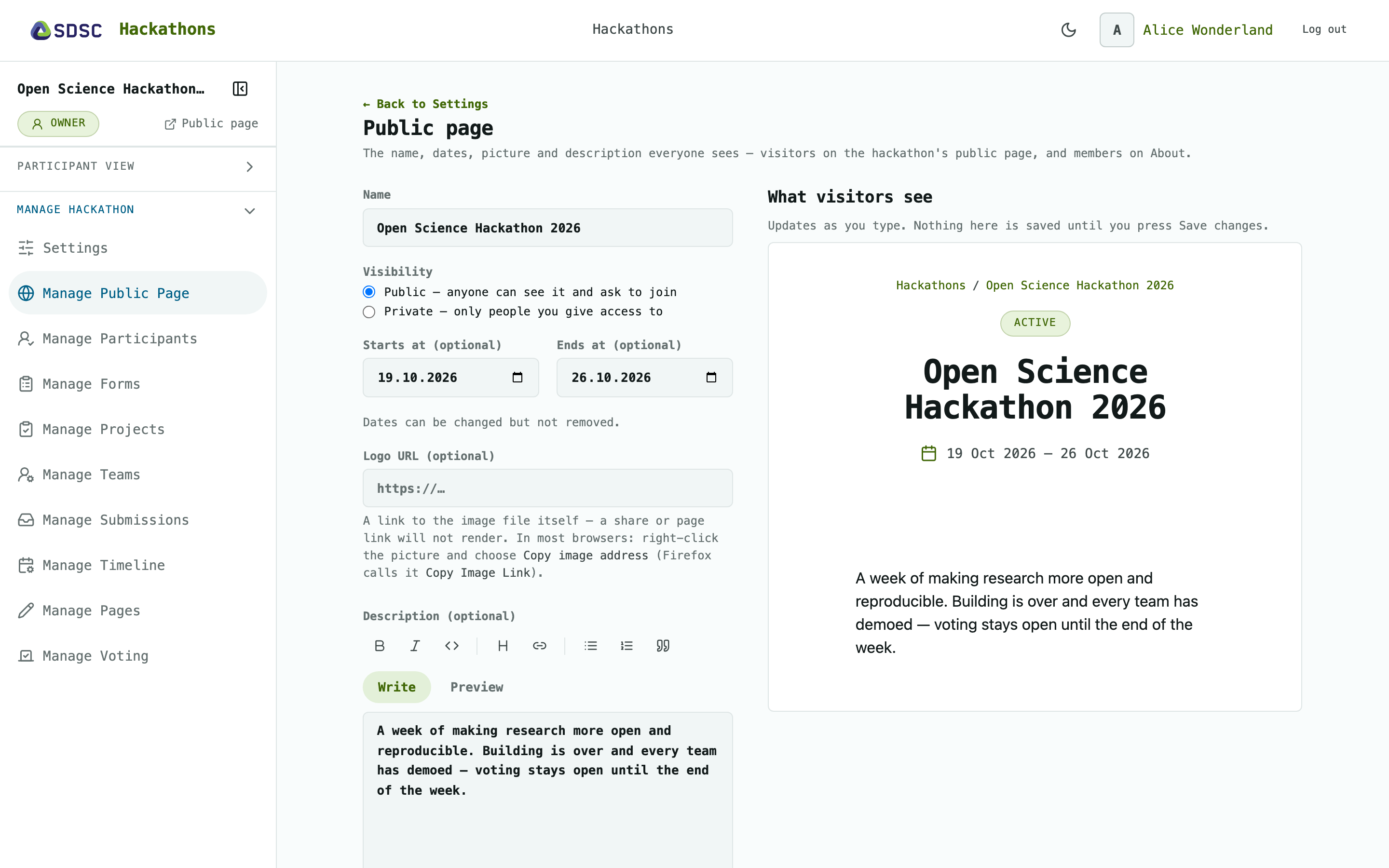Open Manage Participants in sidebar
The image size is (1389, 868).
coord(138,339)
